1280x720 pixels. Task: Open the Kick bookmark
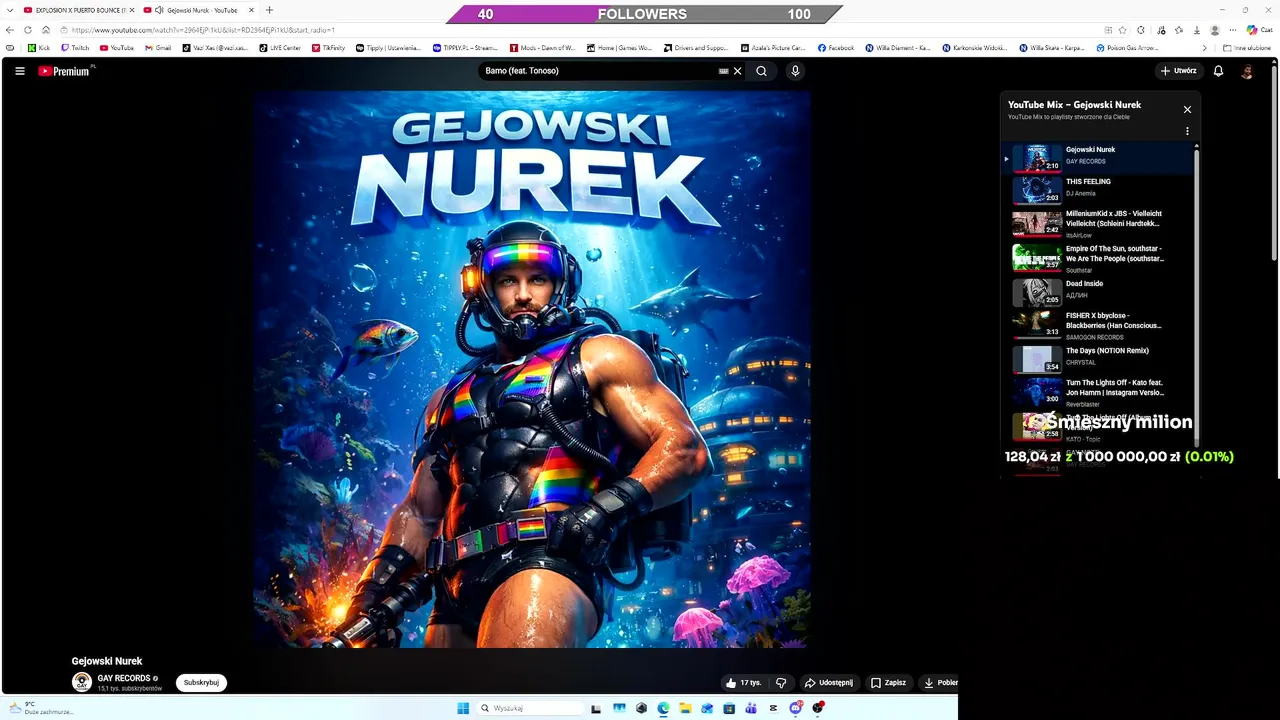(x=39, y=47)
